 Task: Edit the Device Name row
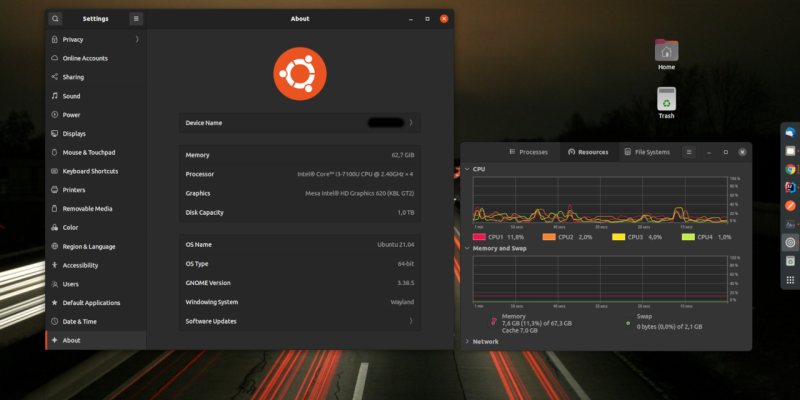click(299, 123)
